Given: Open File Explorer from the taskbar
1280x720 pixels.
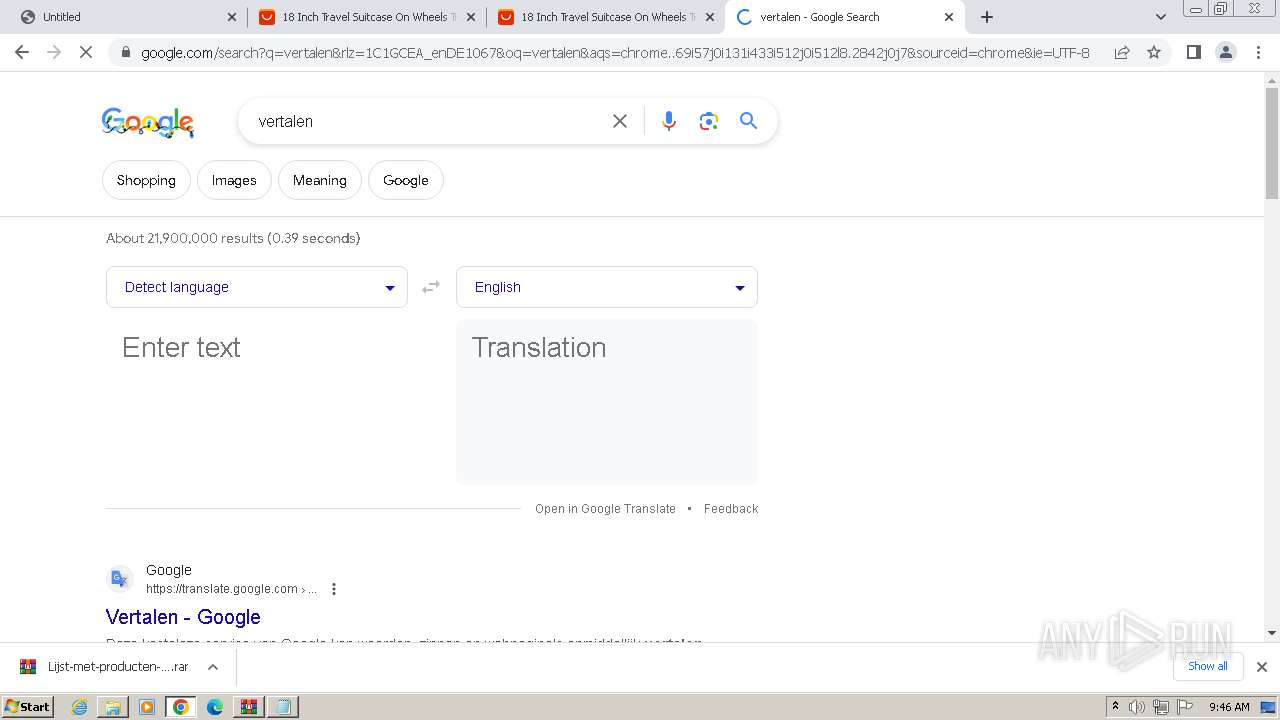Looking at the screenshot, I should (x=113, y=707).
